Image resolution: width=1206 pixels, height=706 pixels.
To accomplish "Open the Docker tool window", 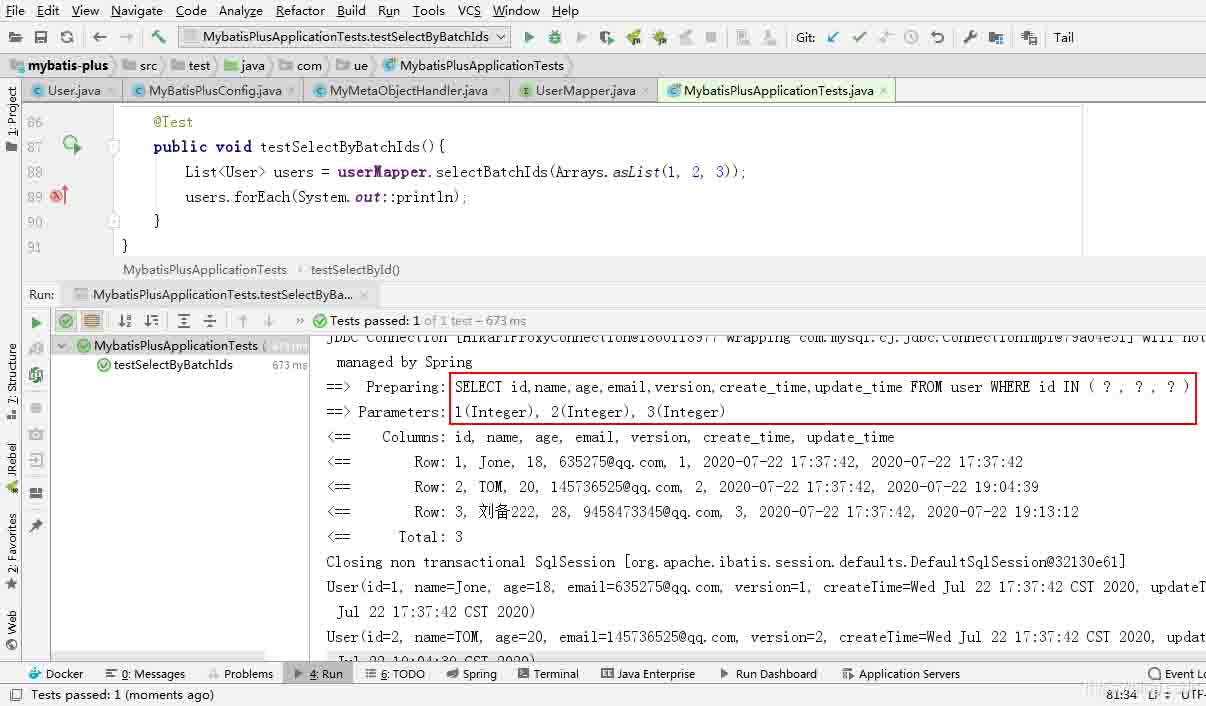I will click(x=56, y=674).
